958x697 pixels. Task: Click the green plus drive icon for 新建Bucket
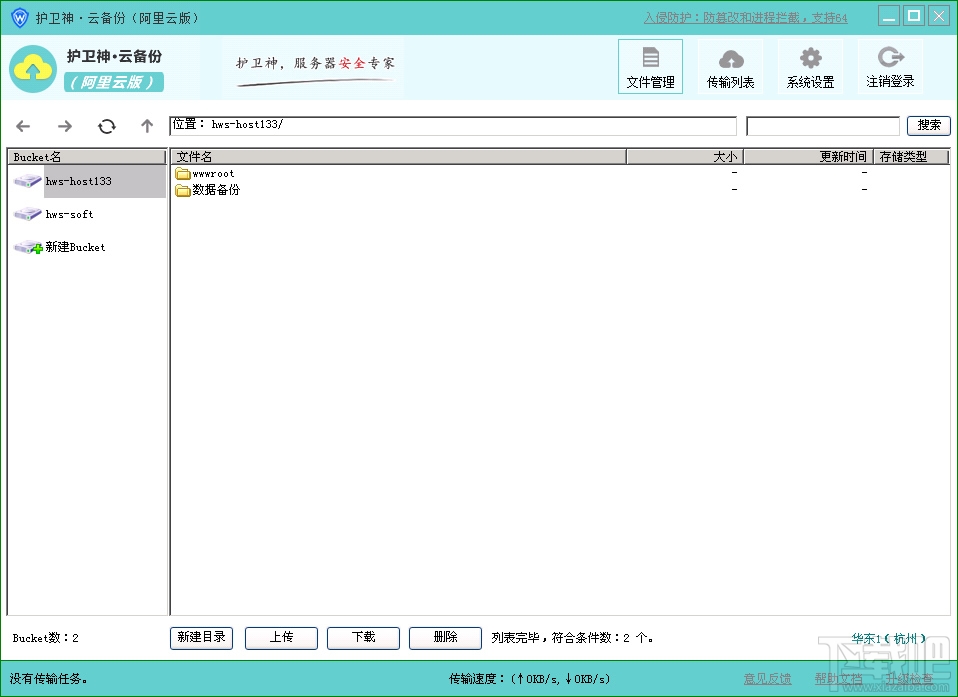coord(27,247)
